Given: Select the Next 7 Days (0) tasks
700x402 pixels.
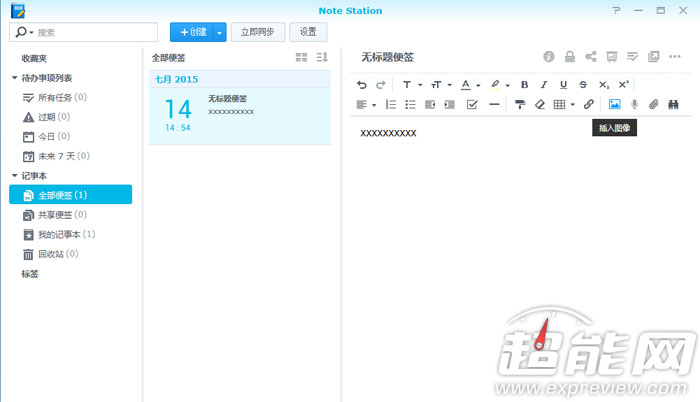Looking at the screenshot, I should 56,156.
